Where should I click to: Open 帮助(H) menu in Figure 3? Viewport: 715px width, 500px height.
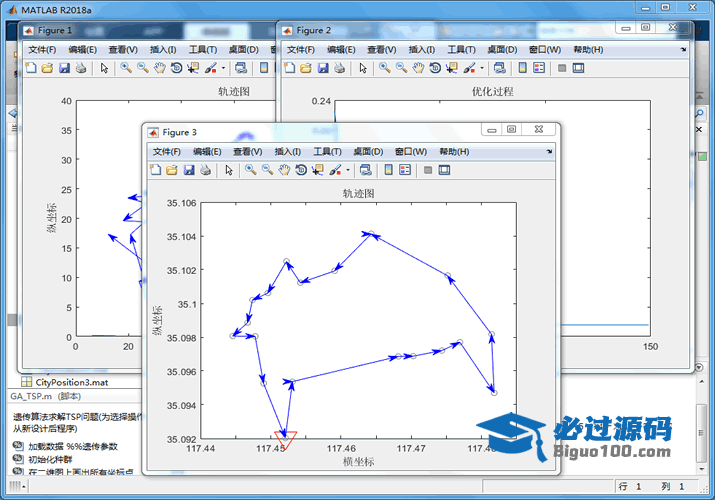pos(454,151)
